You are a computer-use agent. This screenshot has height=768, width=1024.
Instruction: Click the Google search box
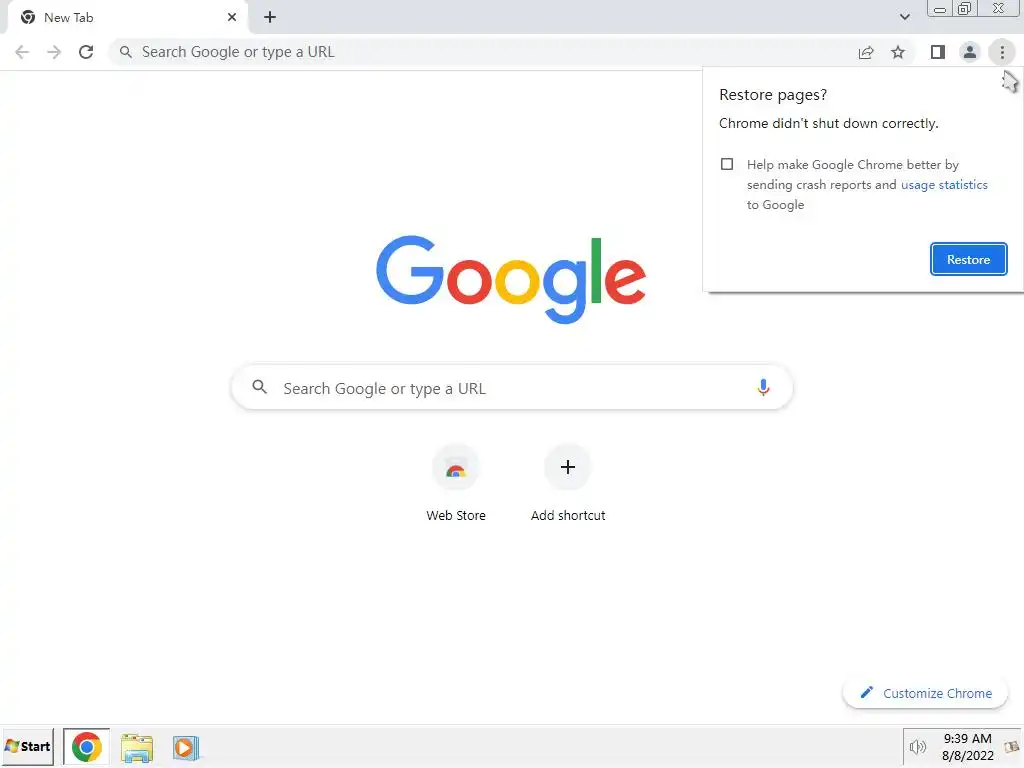pos(512,388)
